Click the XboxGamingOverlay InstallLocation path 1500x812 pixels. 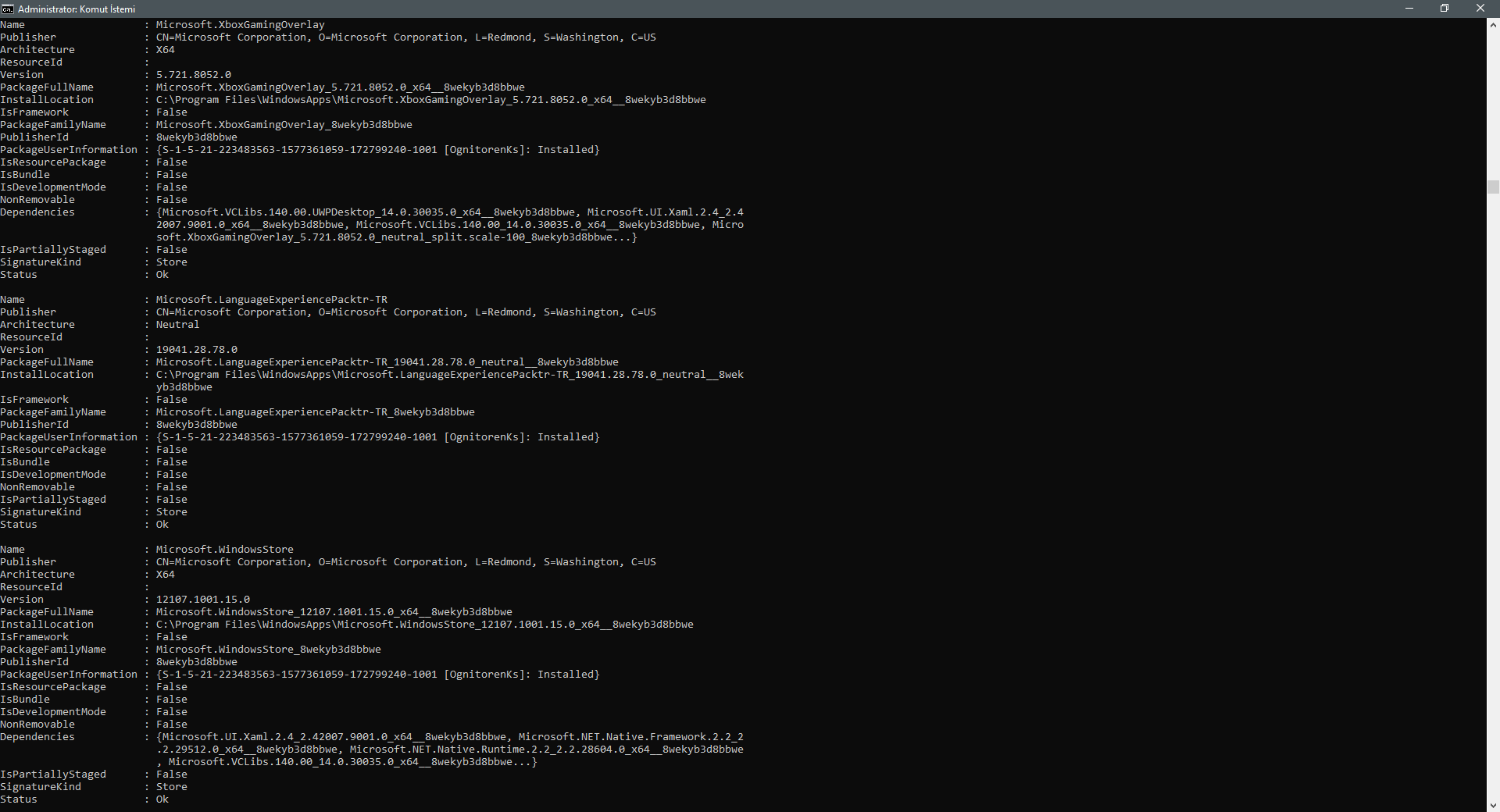[431, 100]
